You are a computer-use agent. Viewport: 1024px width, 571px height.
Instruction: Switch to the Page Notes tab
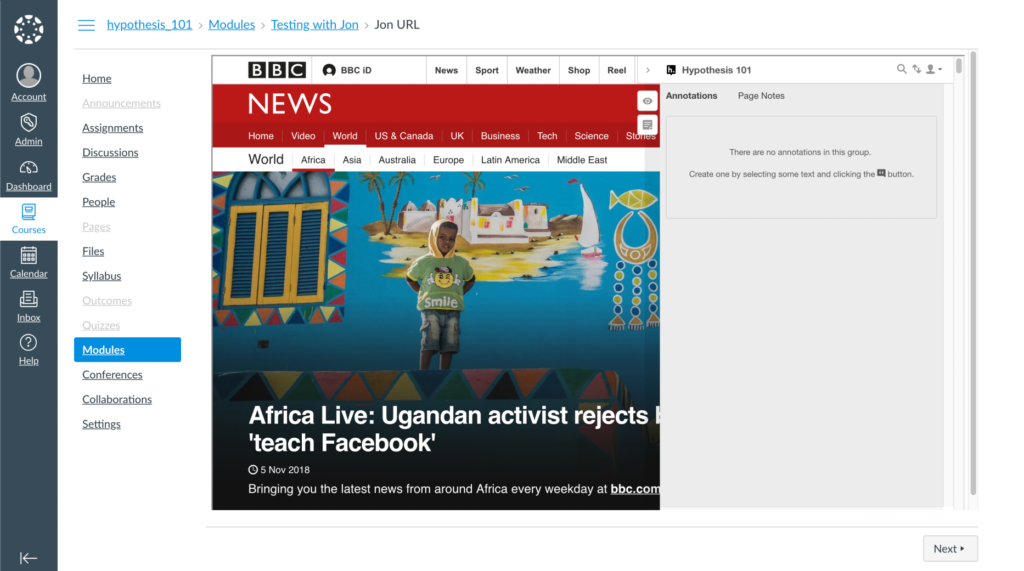(761, 95)
